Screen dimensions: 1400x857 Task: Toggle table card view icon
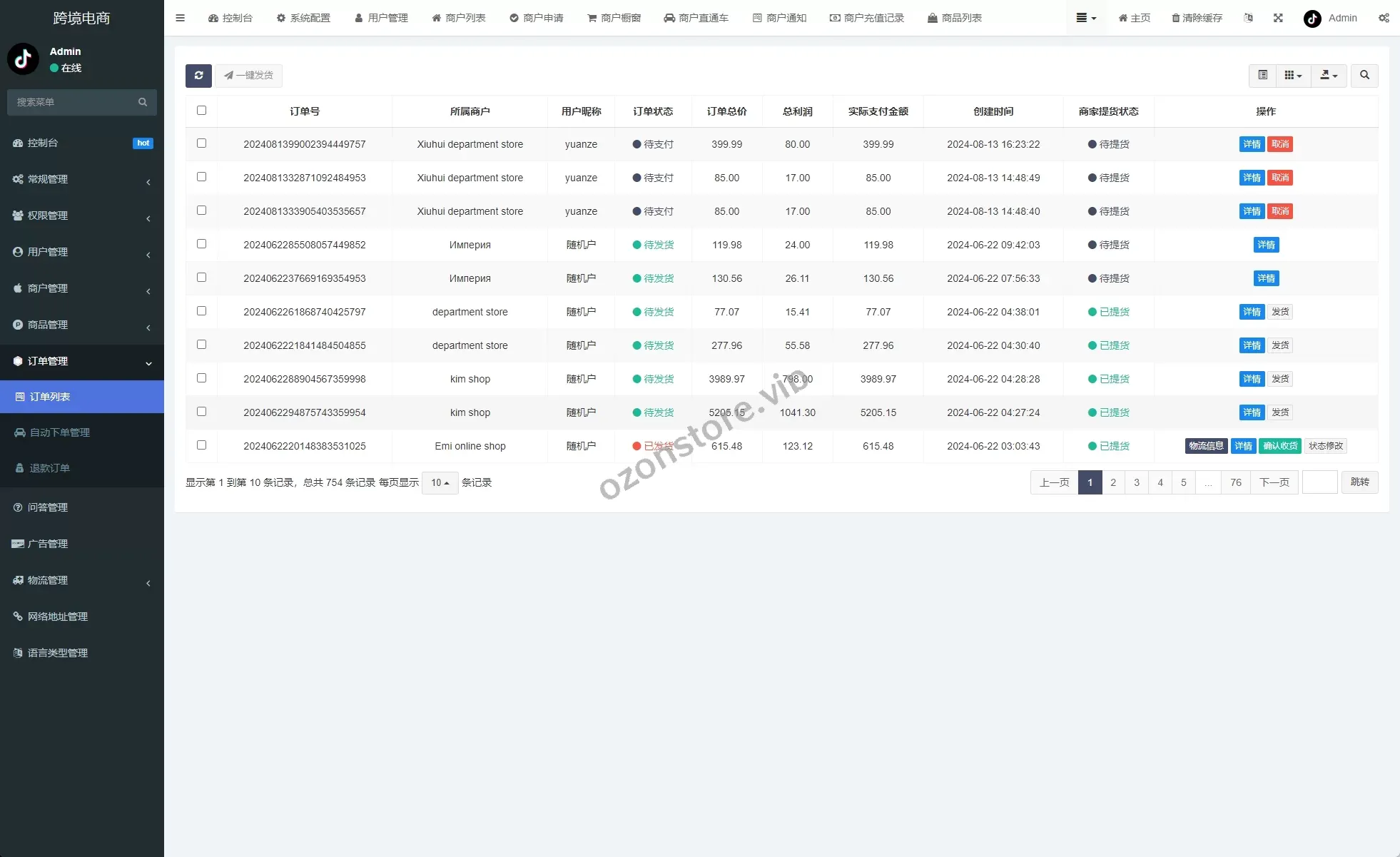[x=1262, y=76]
